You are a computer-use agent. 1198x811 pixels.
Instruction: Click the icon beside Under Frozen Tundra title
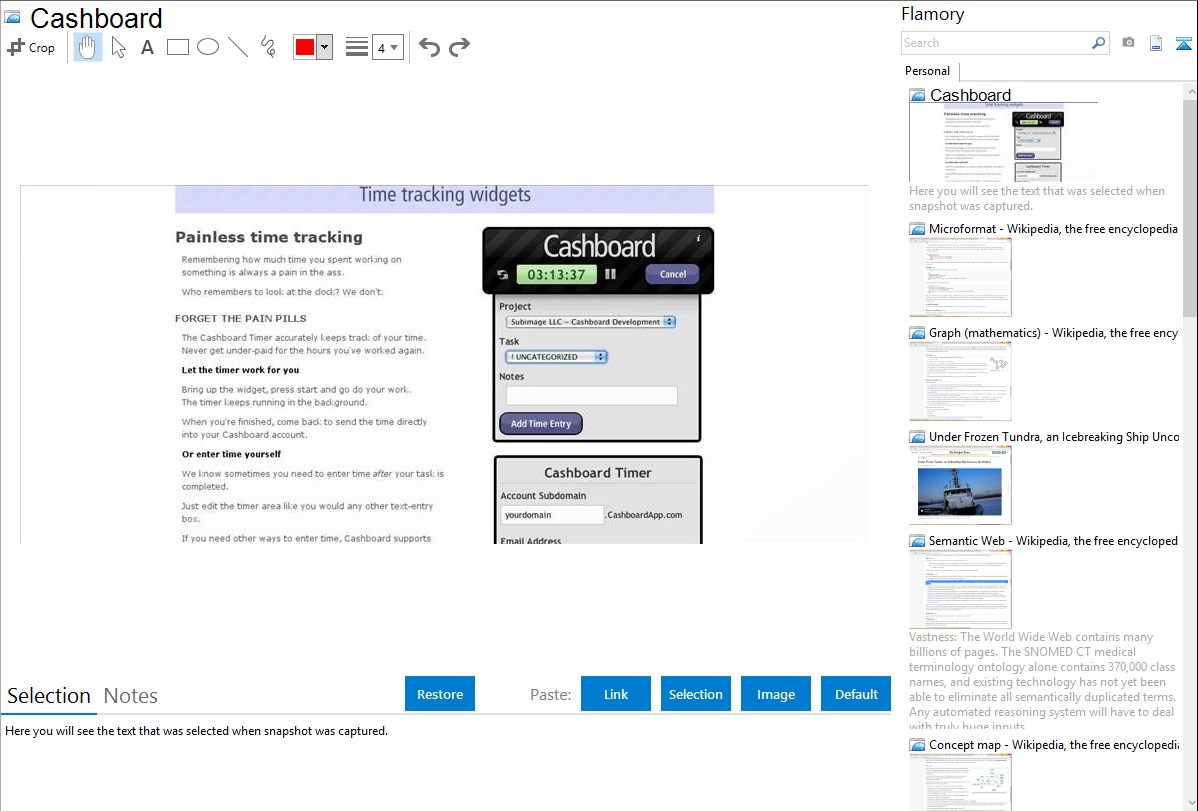917,437
